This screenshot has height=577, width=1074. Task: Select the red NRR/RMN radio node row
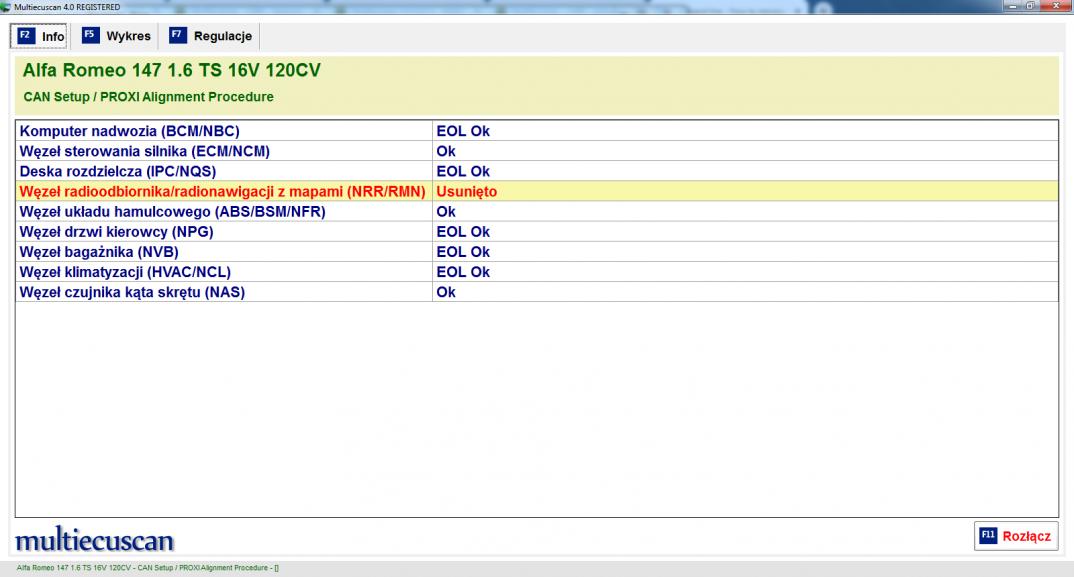pyautogui.click(x=537, y=191)
